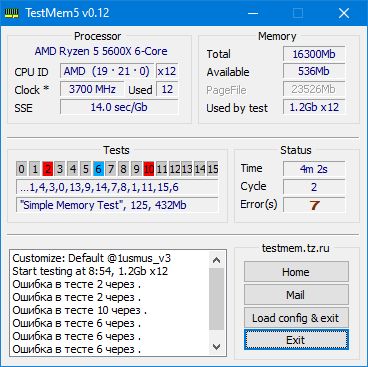Click the 14.0 sec/Gb SSE value
The image size is (368, 367).
[119, 107]
